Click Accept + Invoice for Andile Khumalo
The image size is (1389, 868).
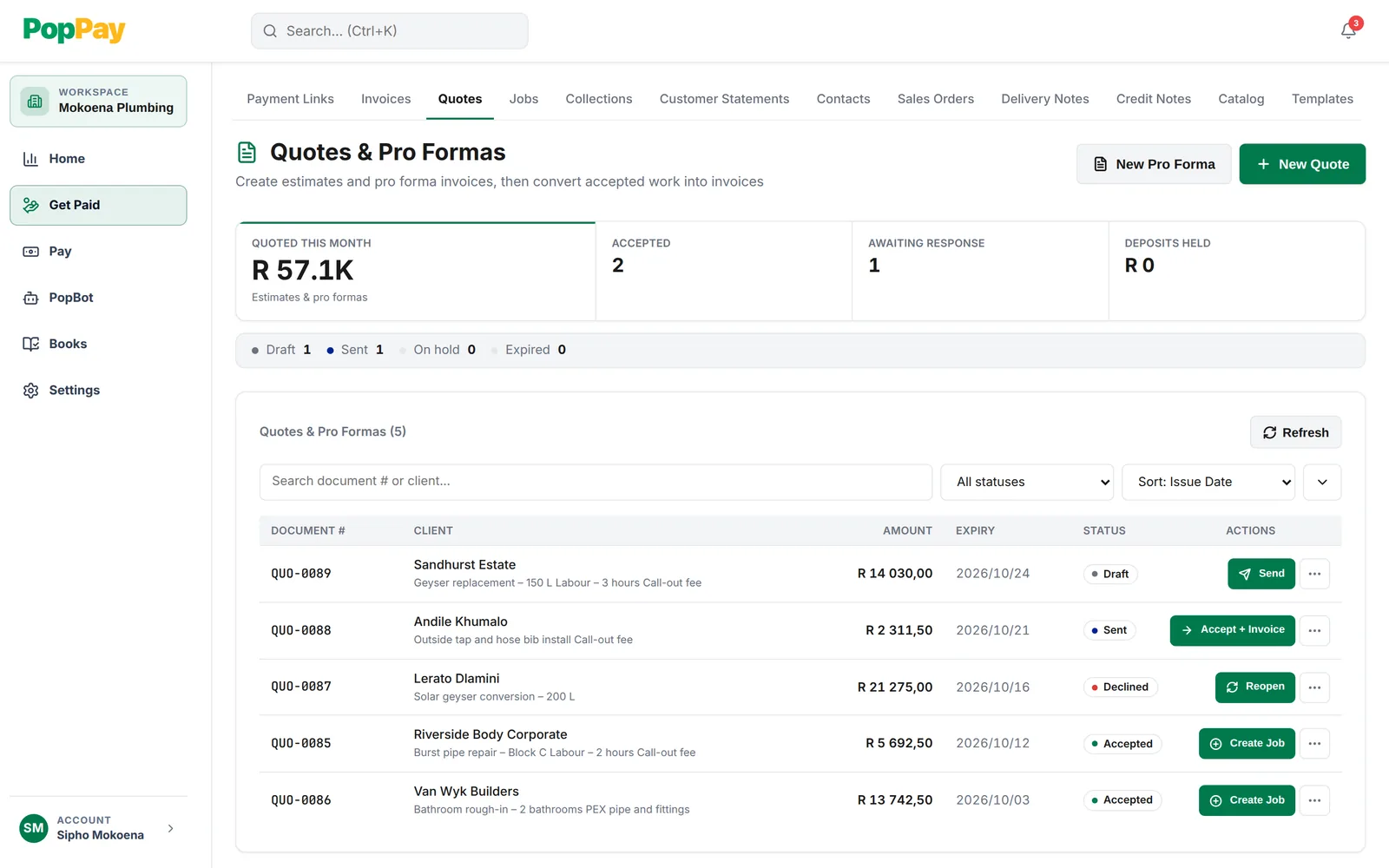[x=1233, y=630]
